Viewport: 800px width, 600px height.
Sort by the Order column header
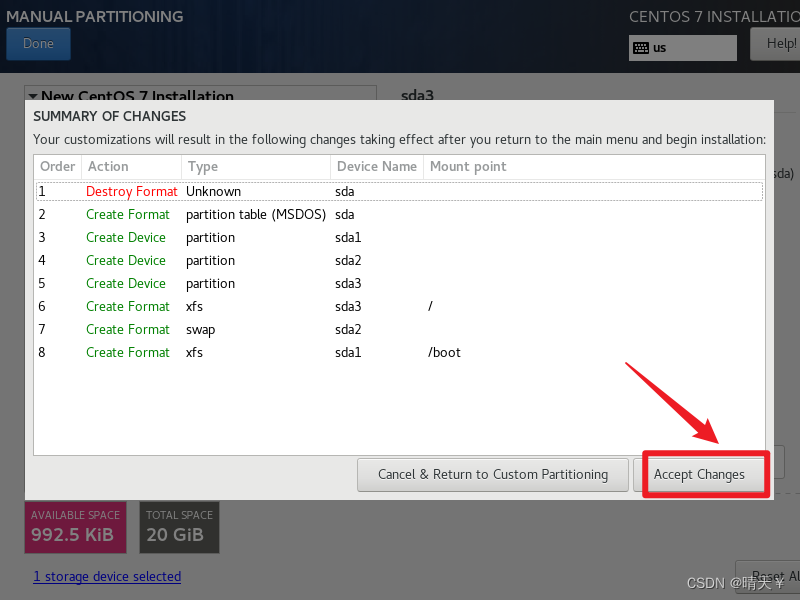58,167
